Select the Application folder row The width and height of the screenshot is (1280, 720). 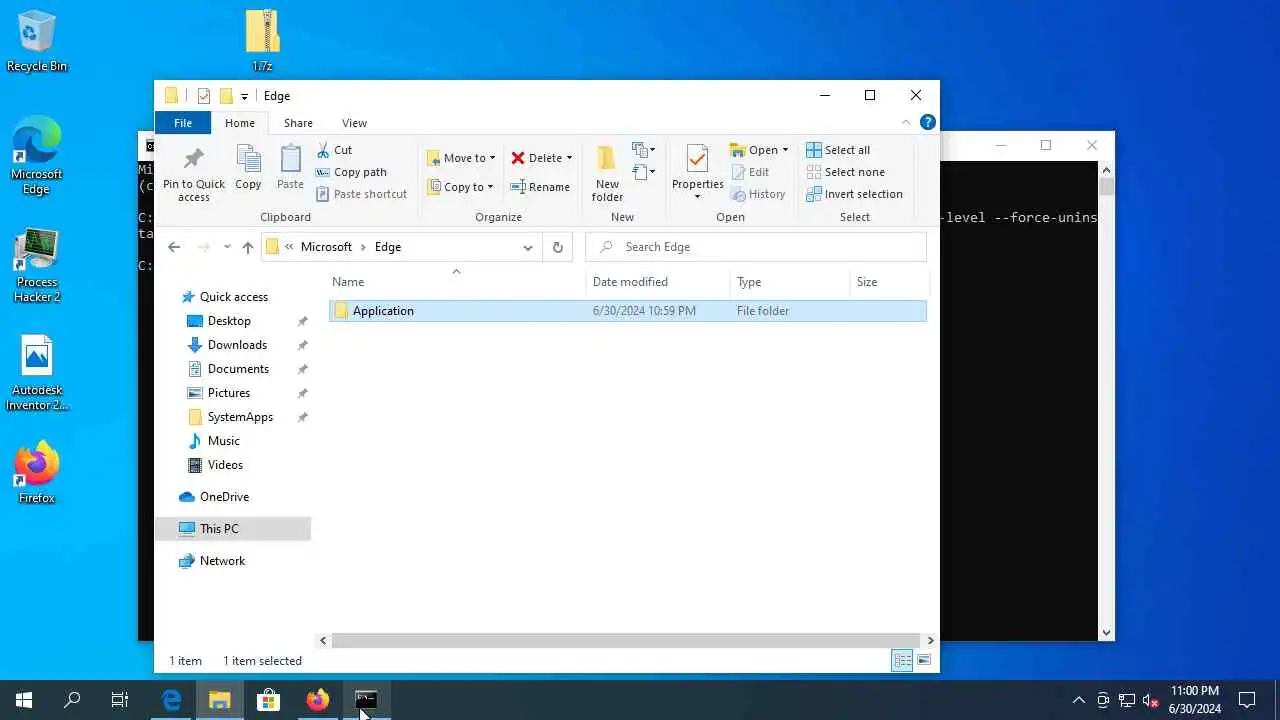pos(628,311)
